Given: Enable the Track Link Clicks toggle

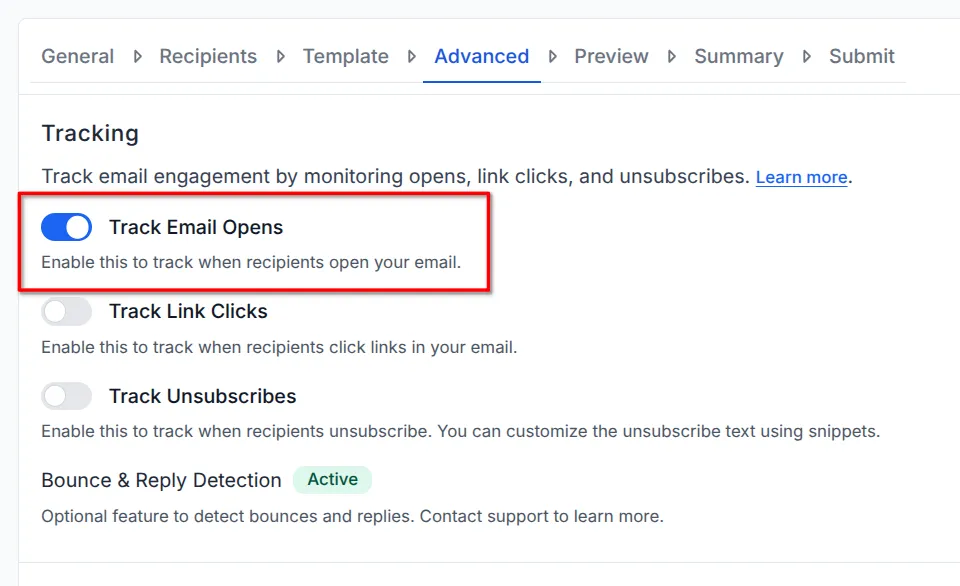Looking at the screenshot, I should point(66,311).
